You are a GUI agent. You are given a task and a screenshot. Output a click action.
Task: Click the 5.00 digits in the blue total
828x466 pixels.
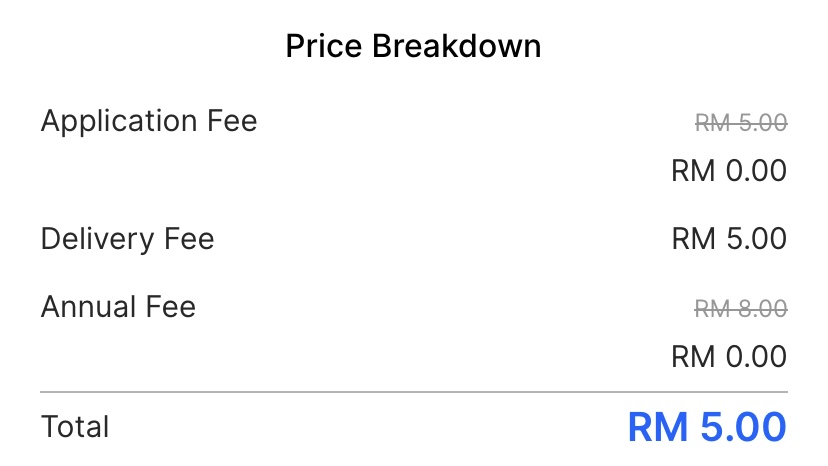tap(742, 427)
